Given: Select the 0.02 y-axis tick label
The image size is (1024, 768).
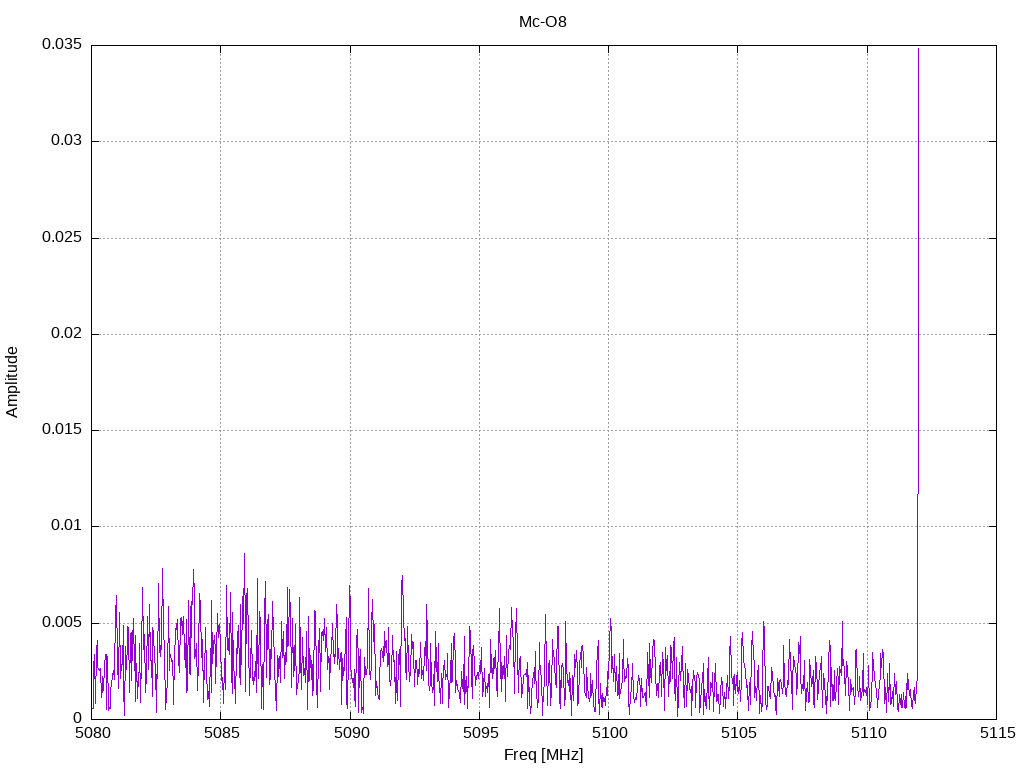Looking at the screenshot, I should tap(65, 334).
